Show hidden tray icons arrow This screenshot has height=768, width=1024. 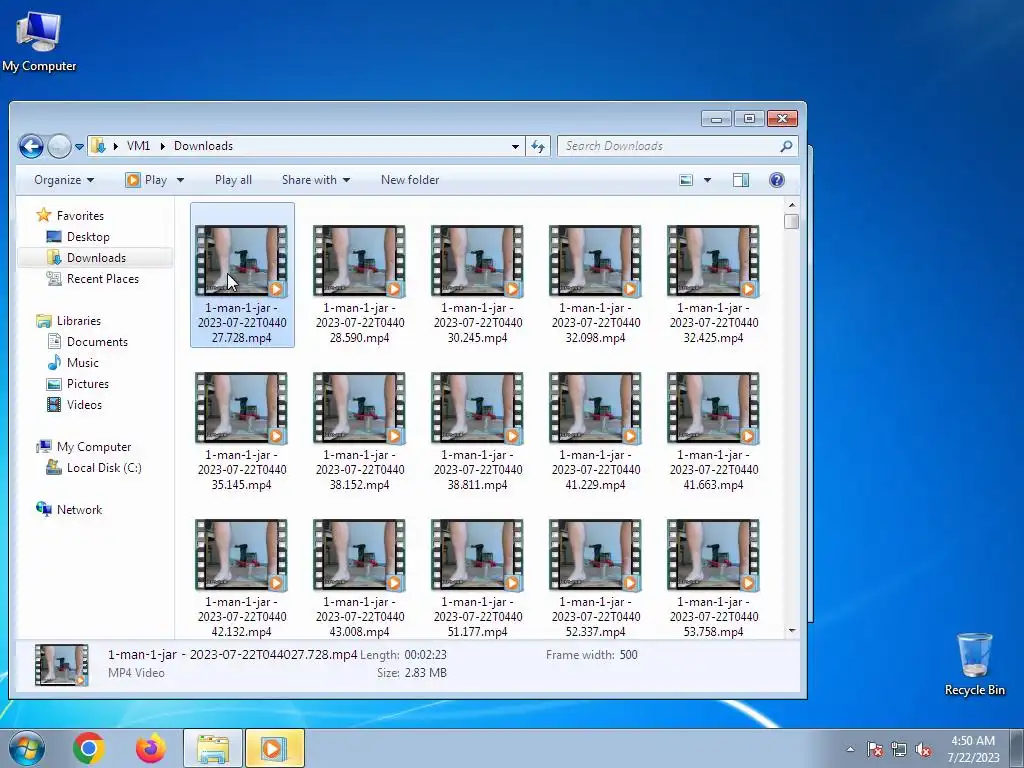[850, 749]
